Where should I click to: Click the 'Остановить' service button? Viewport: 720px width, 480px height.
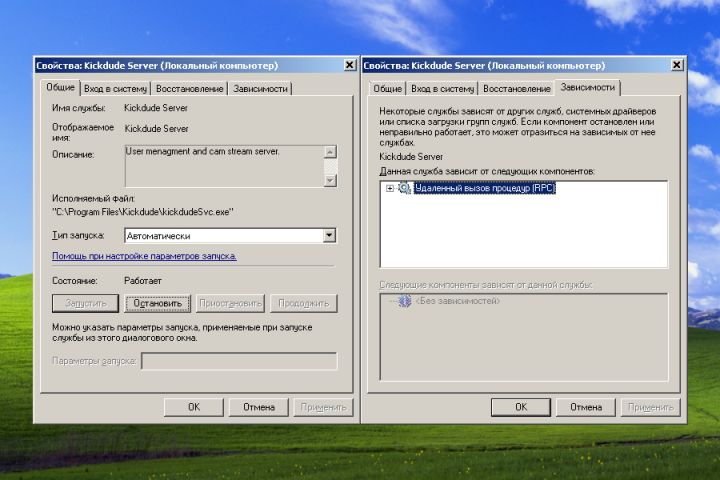[158, 303]
